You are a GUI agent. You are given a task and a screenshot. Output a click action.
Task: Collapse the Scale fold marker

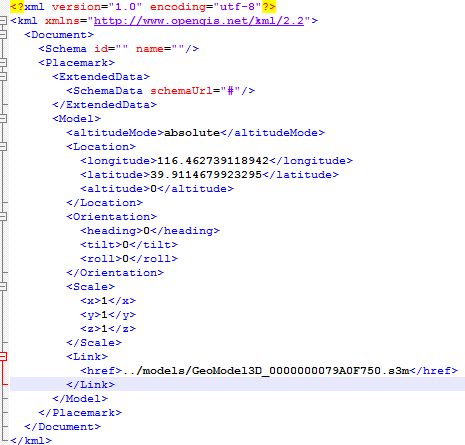point(3,287)
